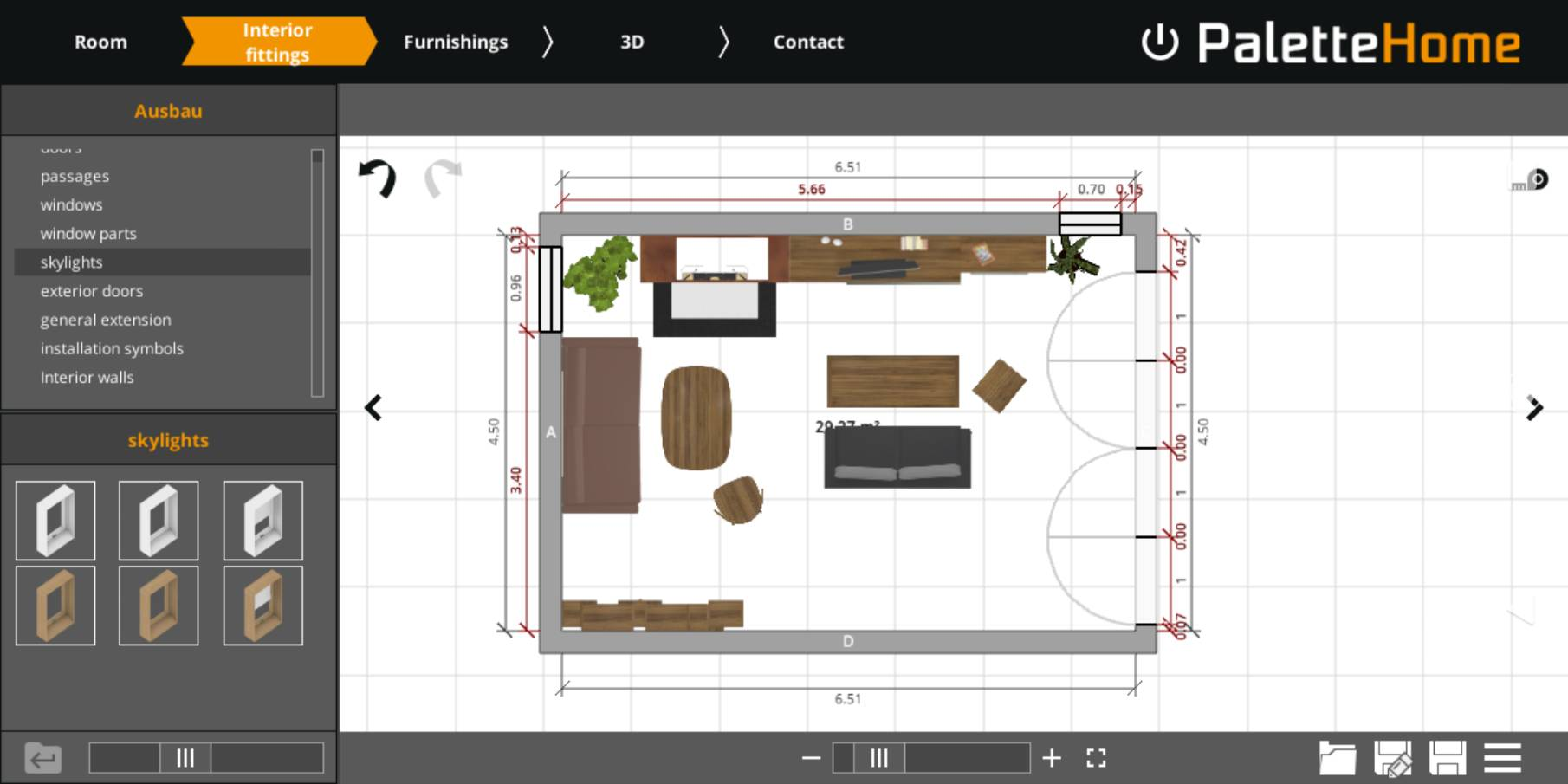Click the fullscreen fit view icon
The image size is (1568, 784).
coord(1096,758)
